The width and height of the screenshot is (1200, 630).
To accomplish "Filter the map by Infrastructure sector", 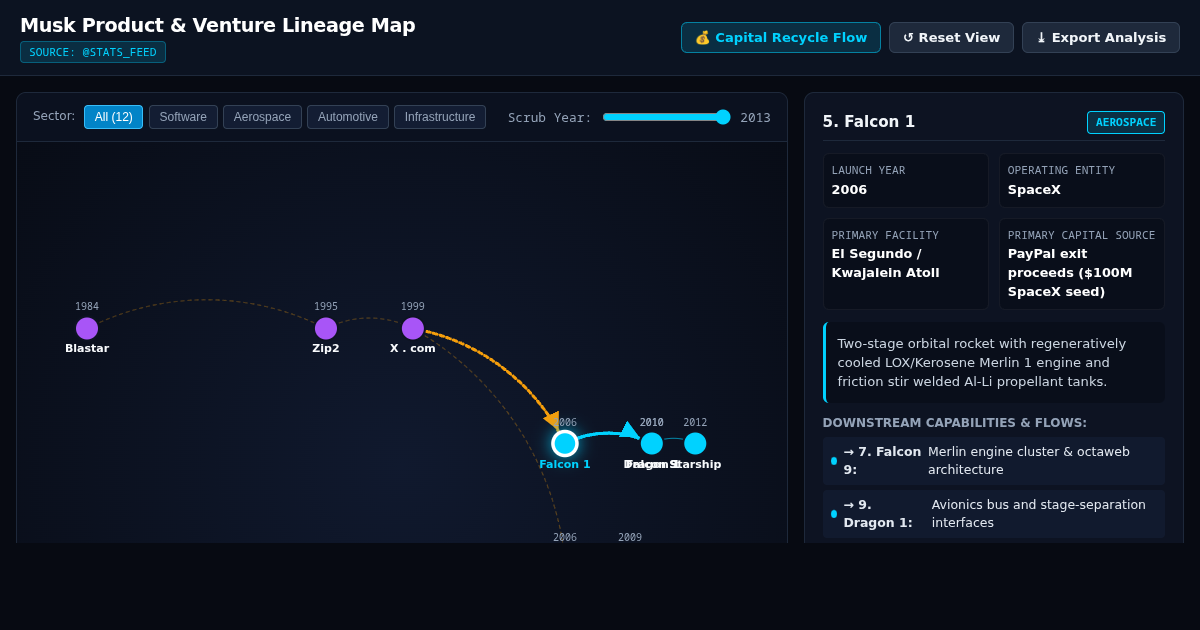I will tap(440, 117).
